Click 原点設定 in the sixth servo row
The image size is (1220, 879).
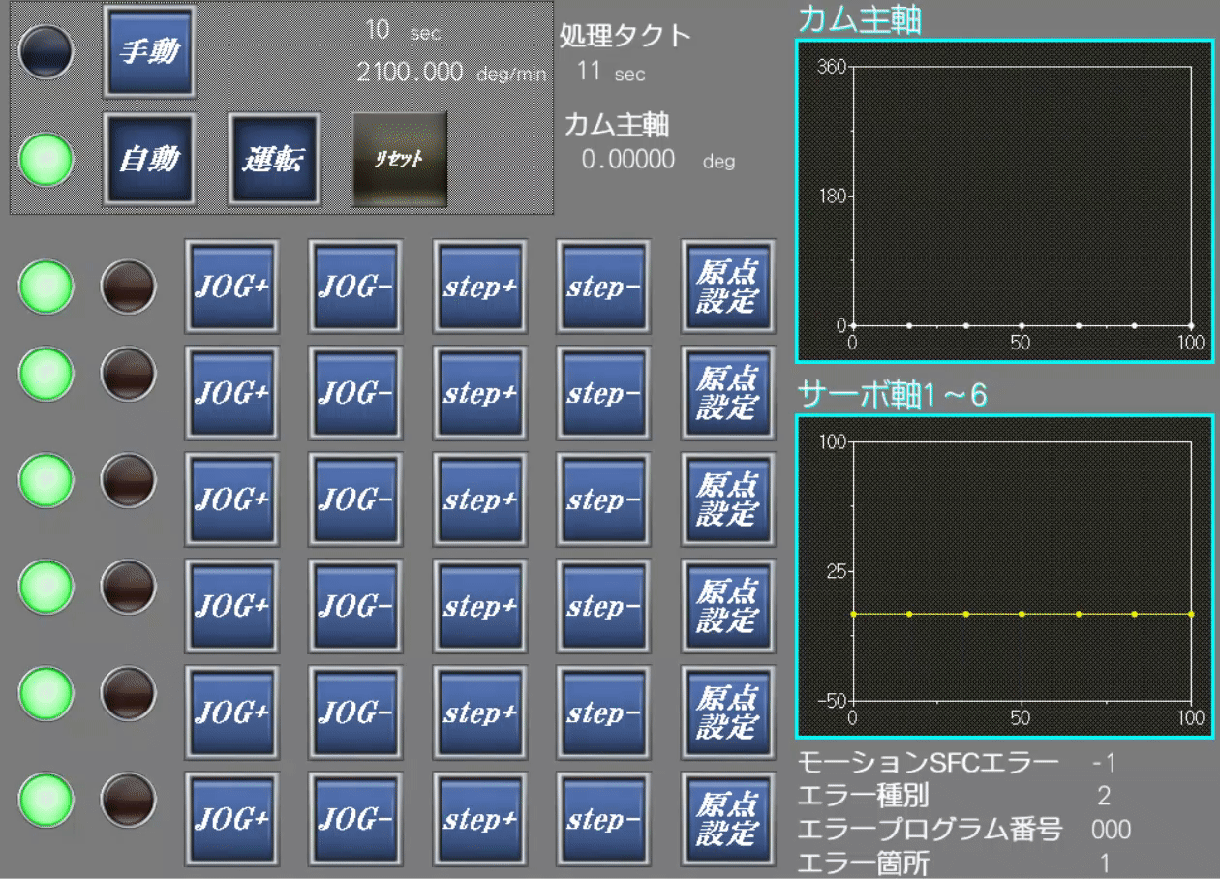728,820
